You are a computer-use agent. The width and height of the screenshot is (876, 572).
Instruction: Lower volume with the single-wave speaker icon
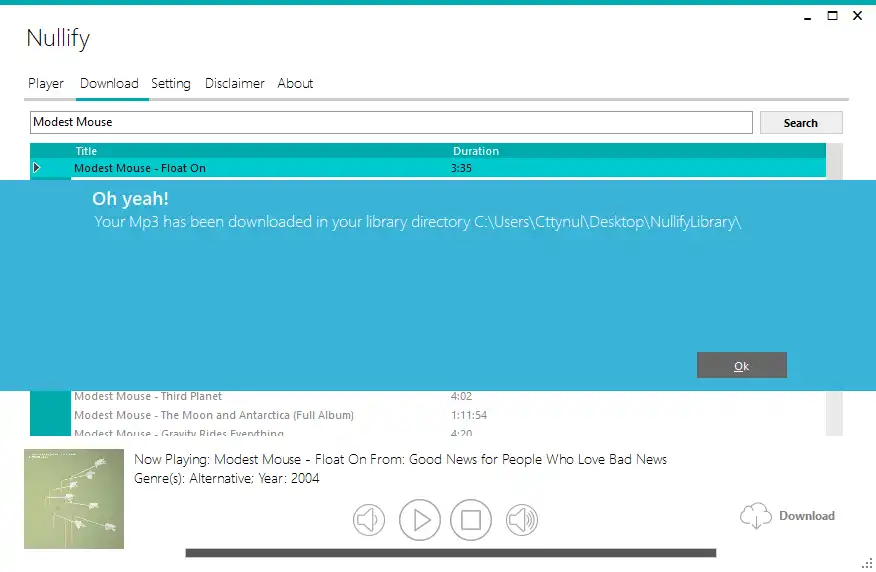(369, 520)
